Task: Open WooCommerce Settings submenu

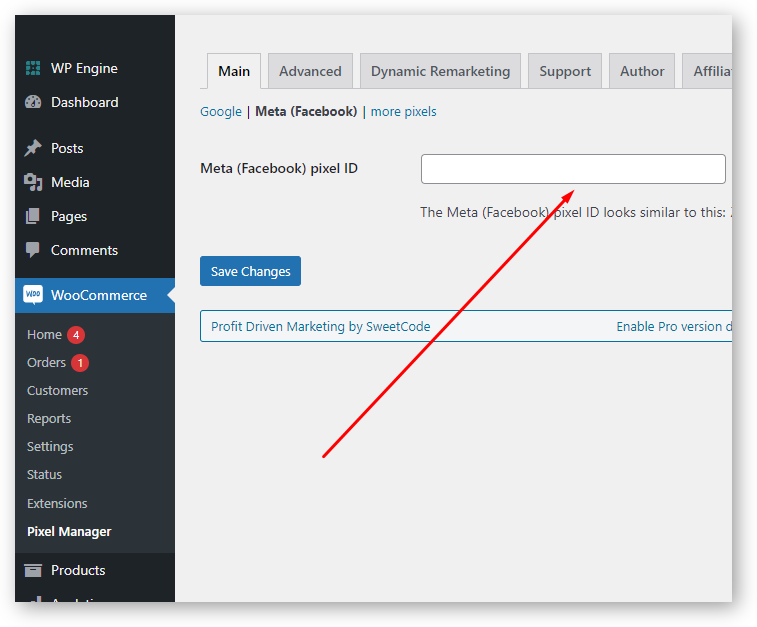Action: click(x=50, y=446)
